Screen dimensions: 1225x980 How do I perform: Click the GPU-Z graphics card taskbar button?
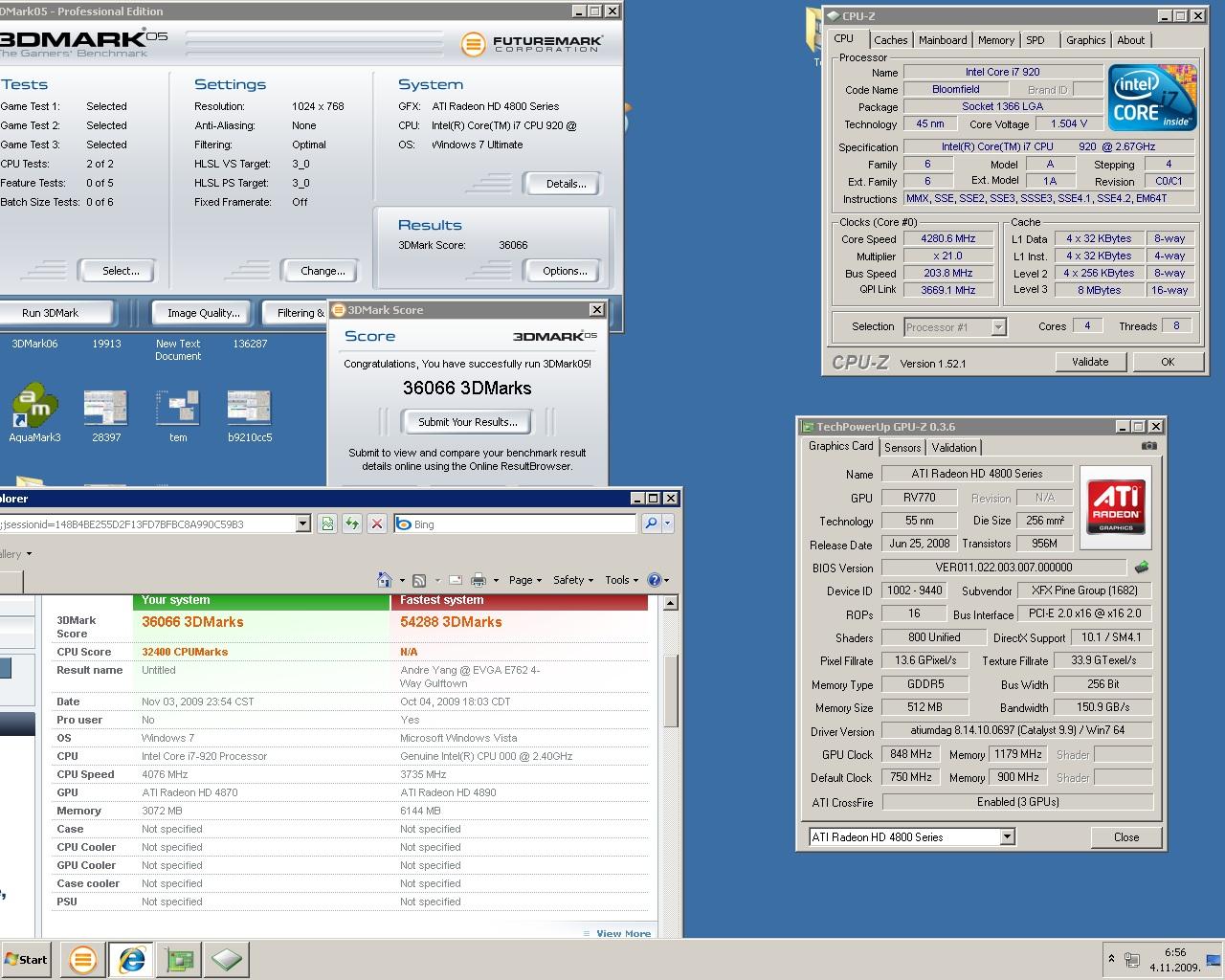coord(179,959)
